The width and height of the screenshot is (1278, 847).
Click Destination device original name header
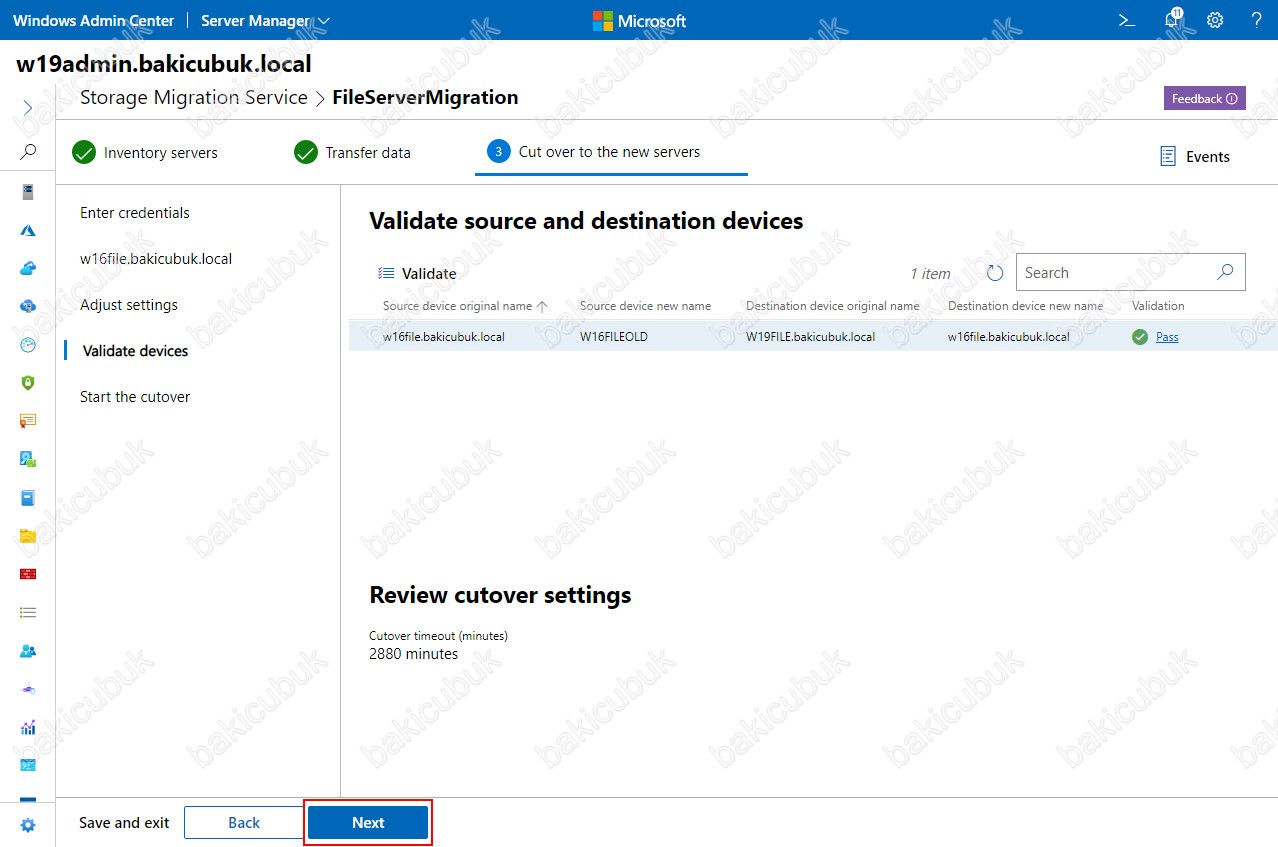click(x=832, y=306)
